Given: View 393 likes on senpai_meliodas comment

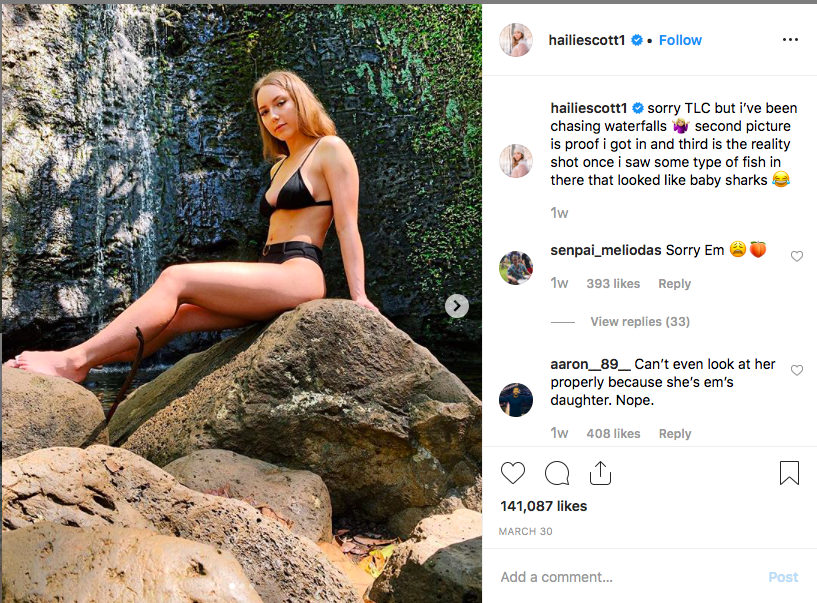Looking at the screenshot, I should 613,284.
